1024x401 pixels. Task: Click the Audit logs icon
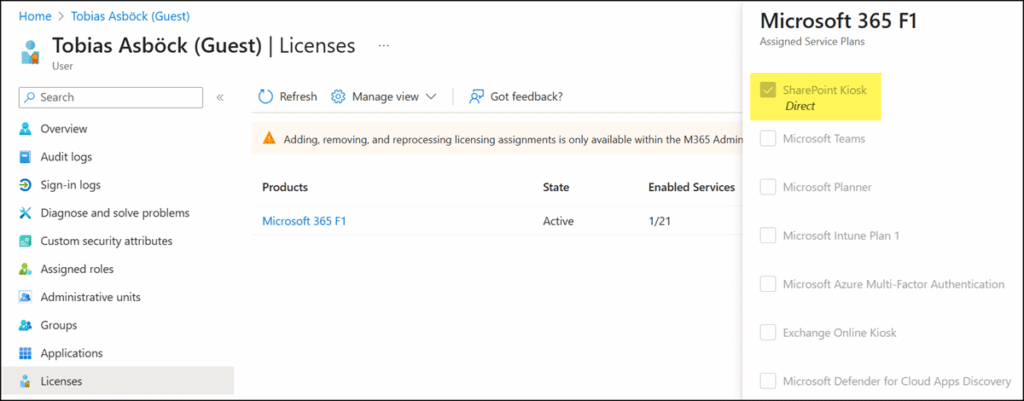point(26,157)
